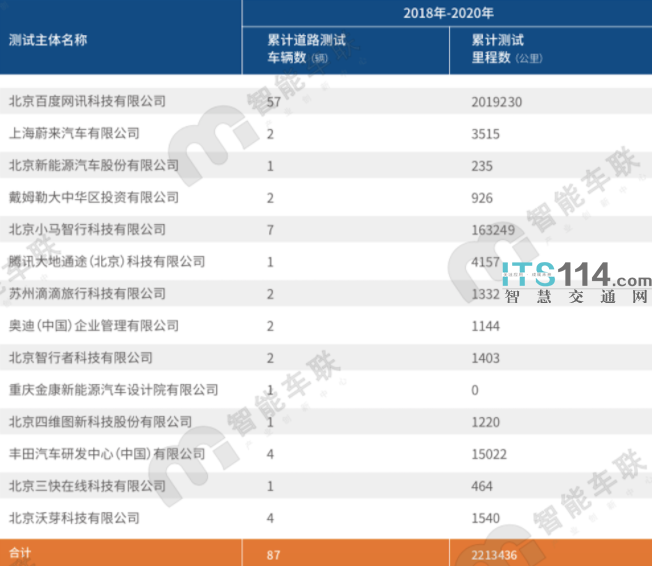Viewport: 652px width, 566px height.
Task: Select the 腾讯大地通途(北京)科技有限公司 row name
Action: pyautogui.click(x=107, y=261)
